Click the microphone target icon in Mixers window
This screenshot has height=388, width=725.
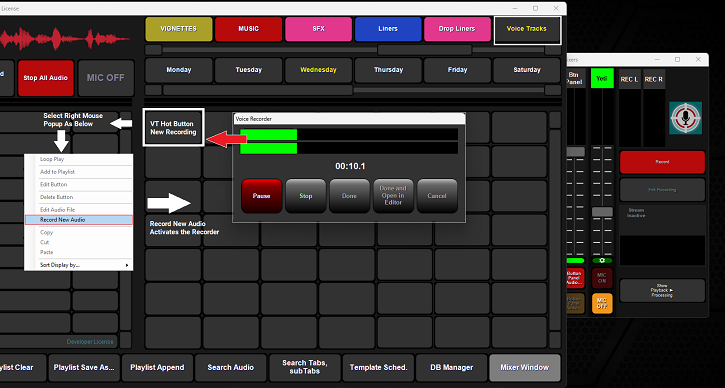pos(686,118)
